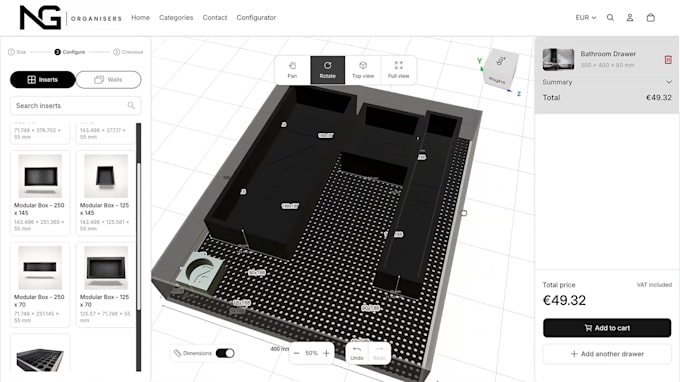680x382 pixels.
Task: Switch to the Inserts tab
Action: pyautogui.click(x=42, y=80)
